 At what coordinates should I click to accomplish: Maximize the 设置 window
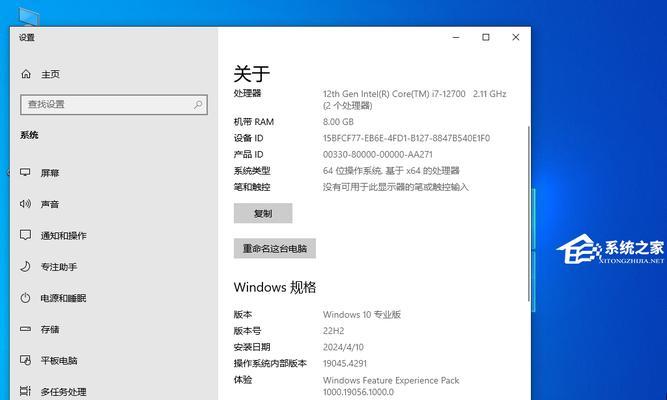pyautogui.click(x=485, y=37)
